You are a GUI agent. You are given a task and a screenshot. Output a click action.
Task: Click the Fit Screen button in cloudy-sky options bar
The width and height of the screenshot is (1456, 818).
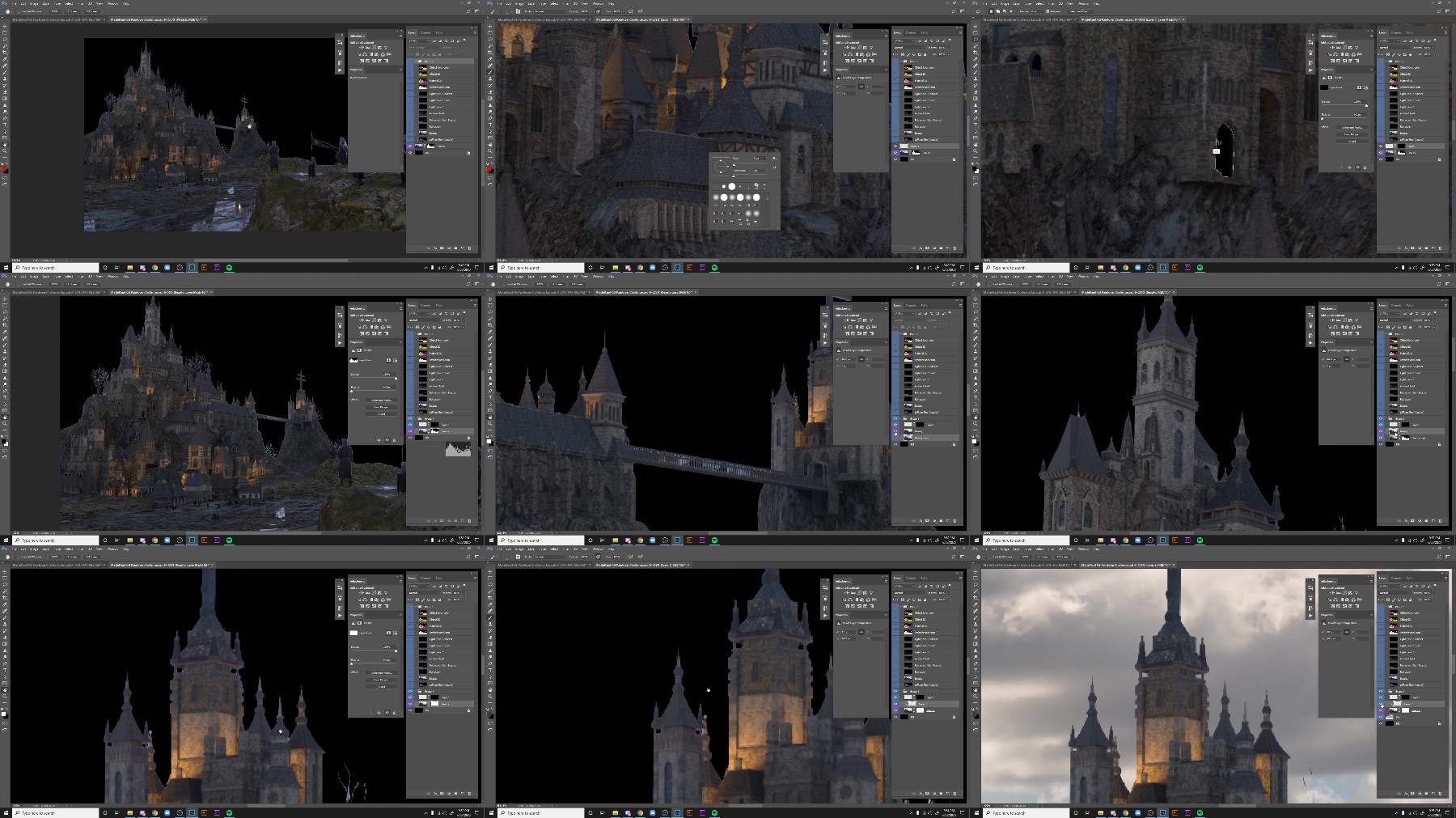click(1043, 557)
